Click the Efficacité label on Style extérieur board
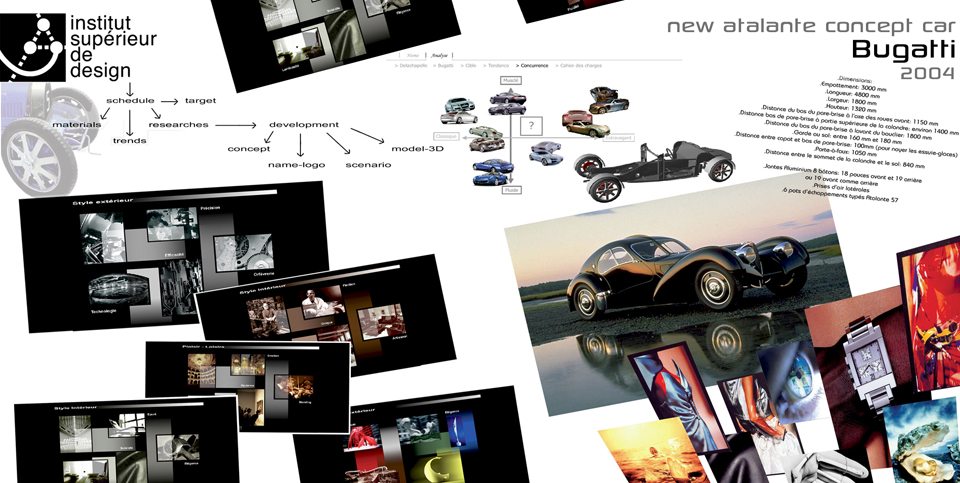The image size is (960, 483). pyautogui.click(x=173, y=253)
